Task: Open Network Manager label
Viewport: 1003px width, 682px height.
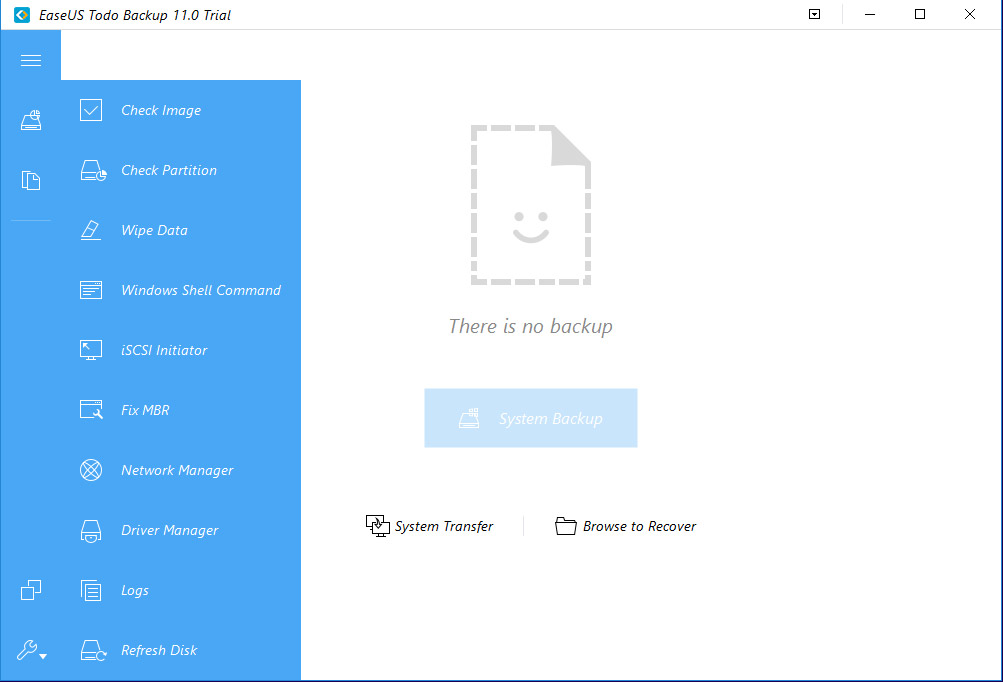Action: [x=177, y=470]
